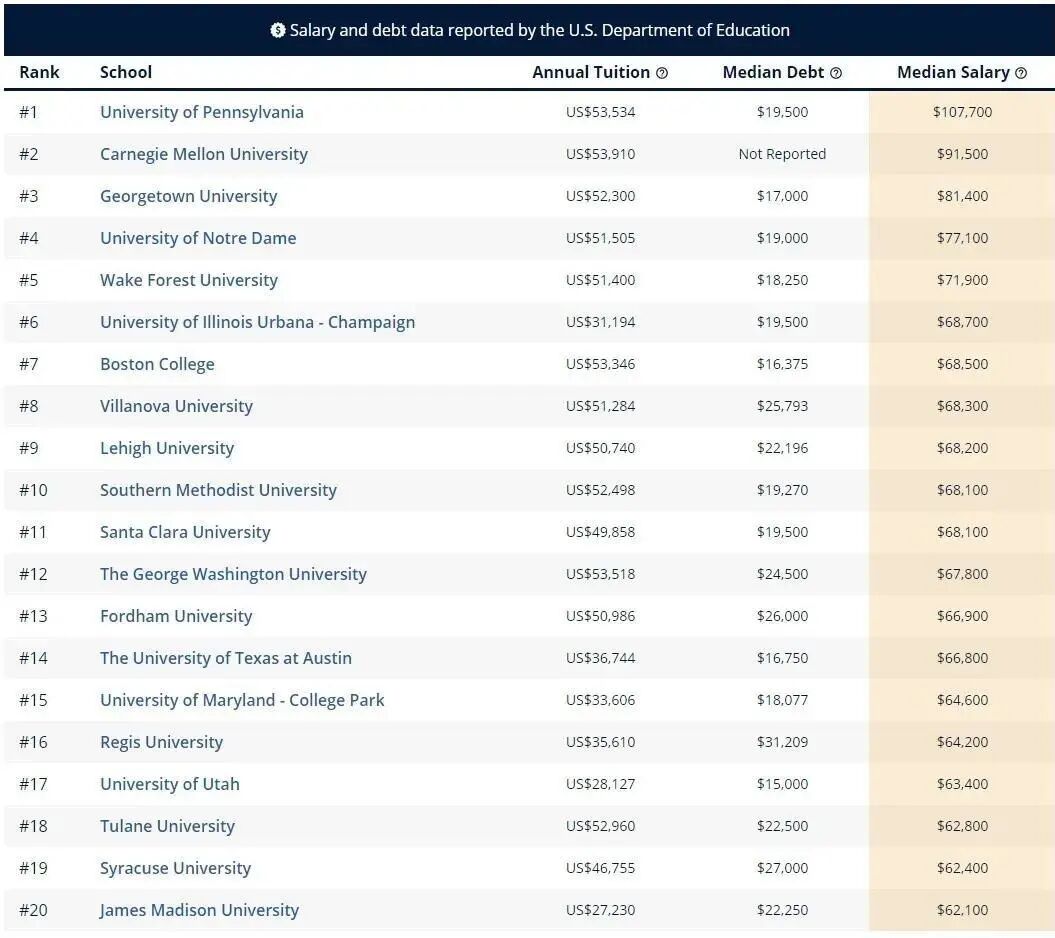Open University of Pennsylvania link
Screen dimensions: 1055x938
202,112
